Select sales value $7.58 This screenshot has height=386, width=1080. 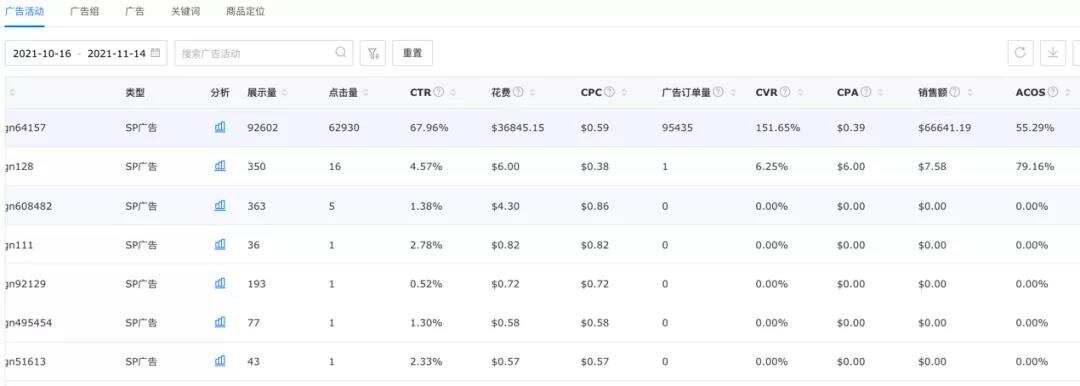click(932, 167)
